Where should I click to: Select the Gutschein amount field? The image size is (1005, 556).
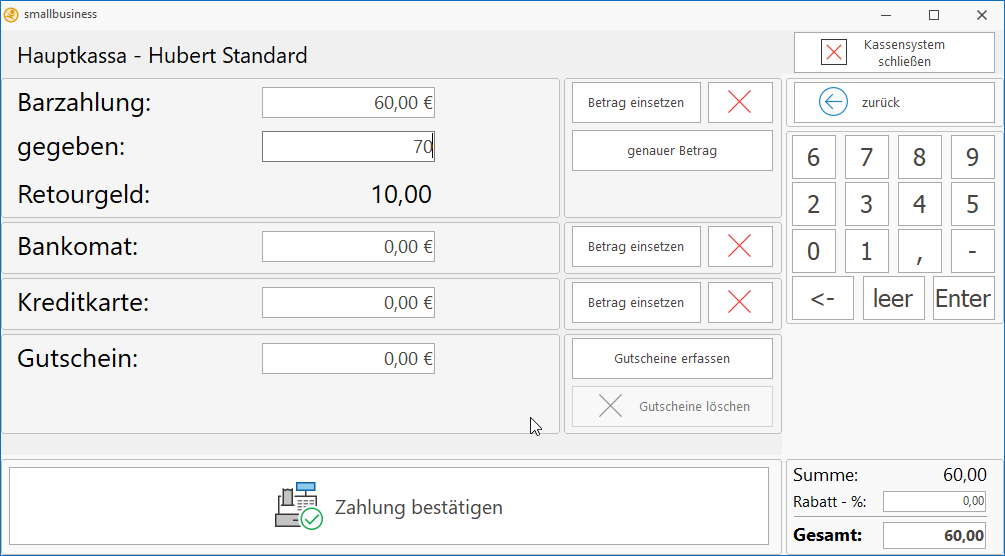click(348, 358)
